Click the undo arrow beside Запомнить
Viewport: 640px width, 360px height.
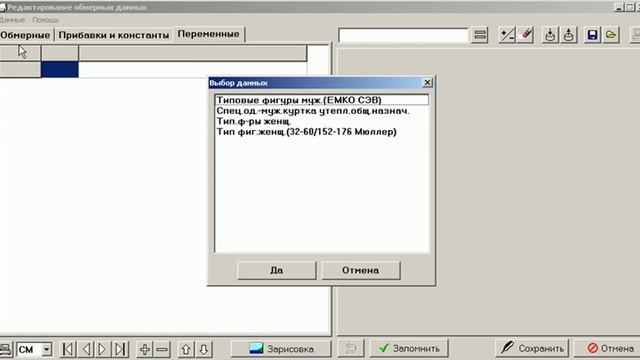pos(351,349)
